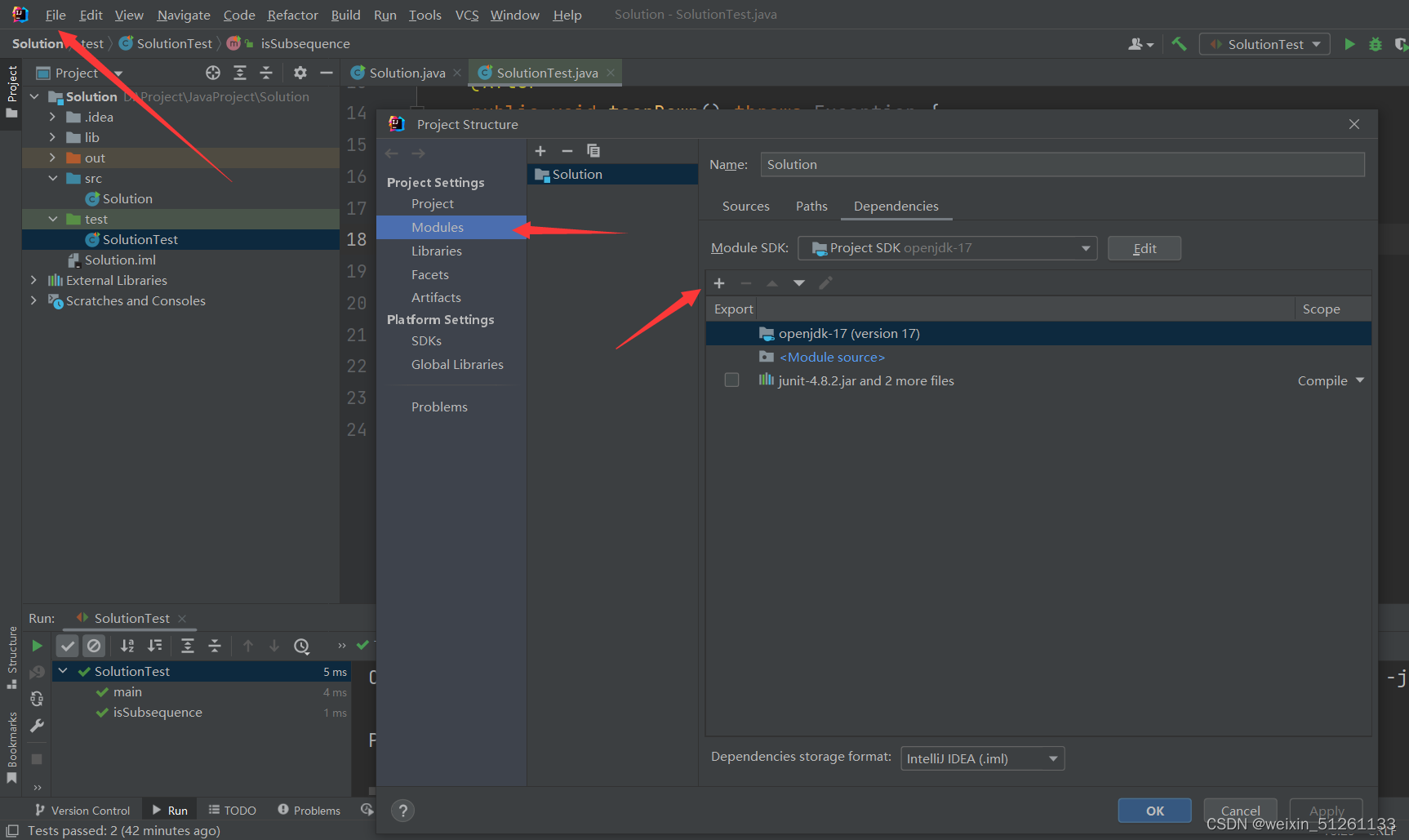Click the Build project hammer icon
The width and height of the screenshot is (1409, 840).
(x=1179, y=44)
